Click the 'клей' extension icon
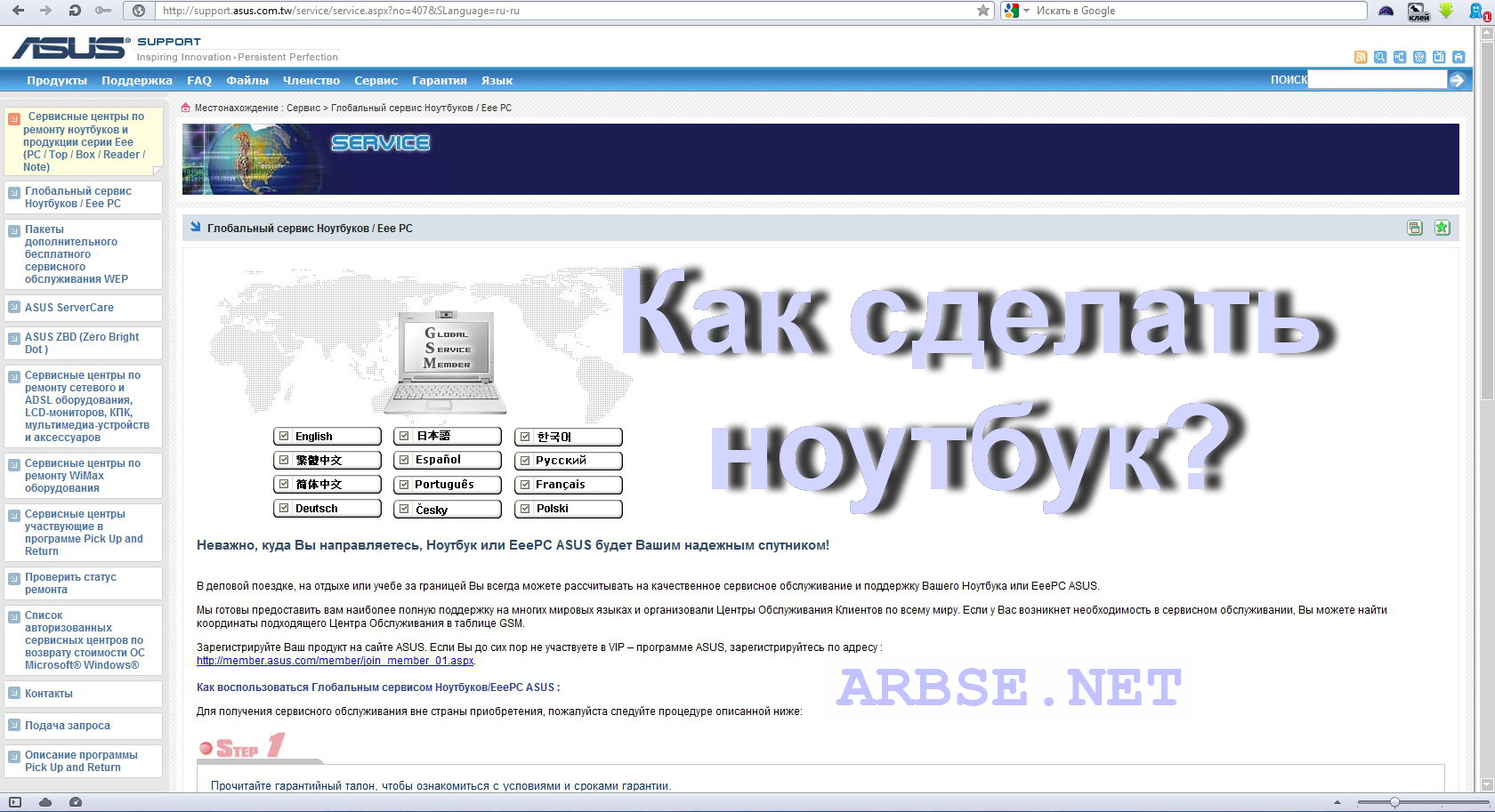 (1418, 11)
